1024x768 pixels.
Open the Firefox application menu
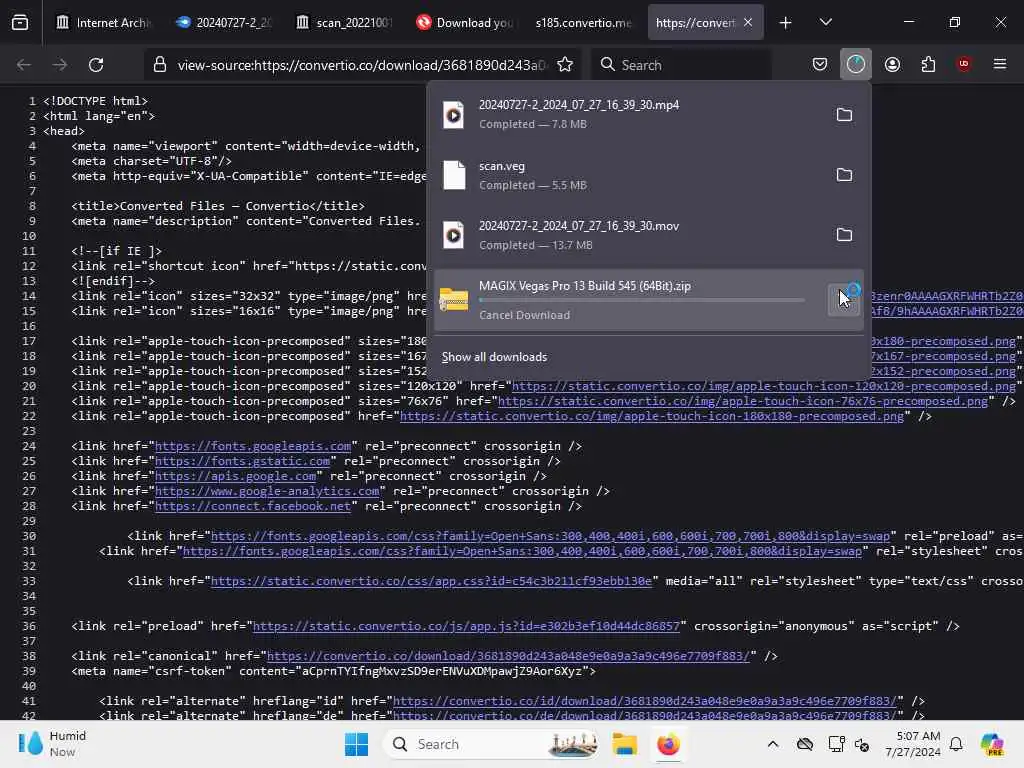tap(1000, 64)
